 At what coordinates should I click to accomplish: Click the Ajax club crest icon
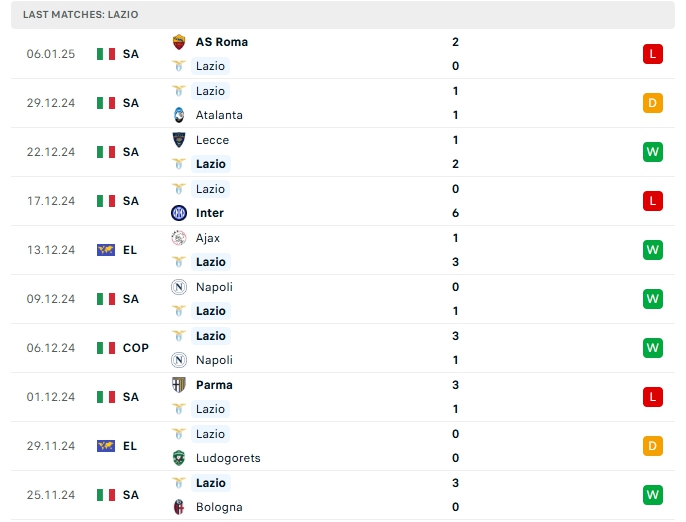(179, 238)
